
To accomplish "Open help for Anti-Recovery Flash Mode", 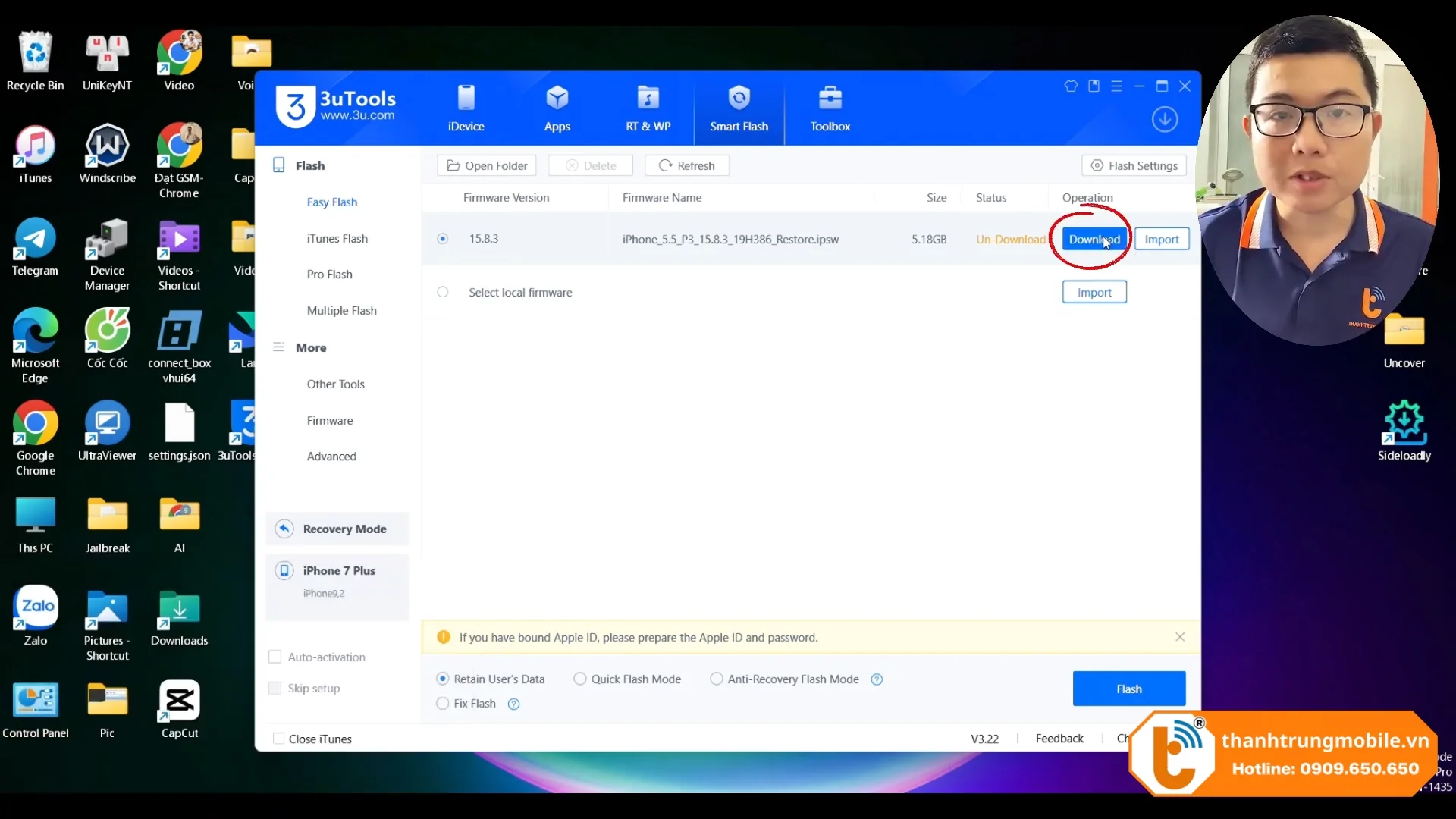I will point(877,679).
